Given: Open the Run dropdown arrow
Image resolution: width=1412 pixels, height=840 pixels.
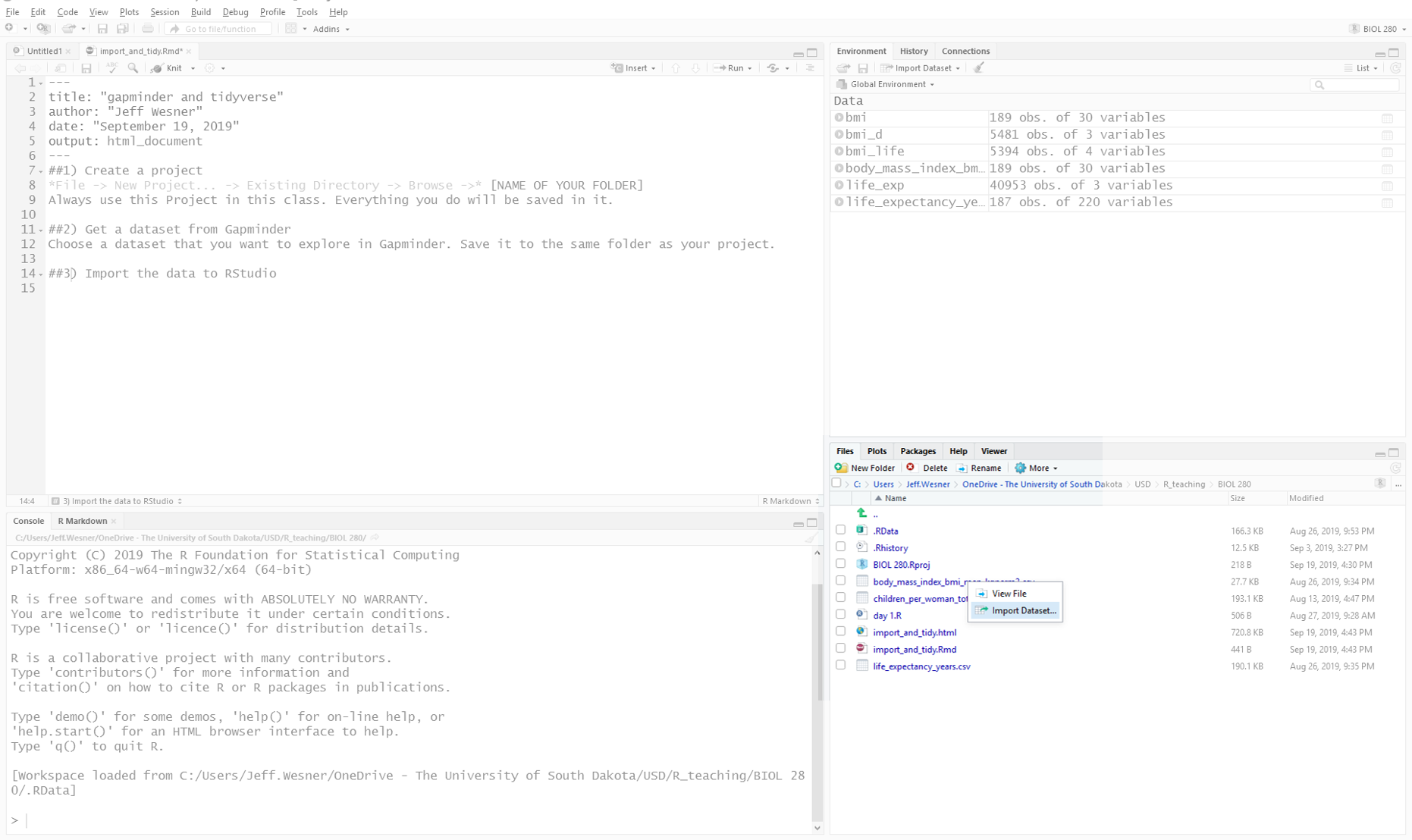Looking at the screenshot, I should click(x=750, y=68).
